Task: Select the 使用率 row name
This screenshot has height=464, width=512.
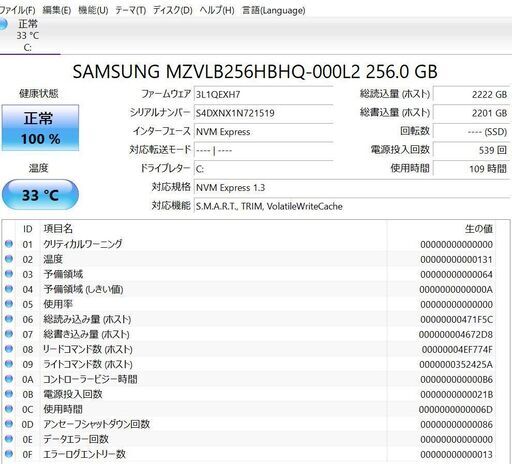Action: (x=58, y=304)
